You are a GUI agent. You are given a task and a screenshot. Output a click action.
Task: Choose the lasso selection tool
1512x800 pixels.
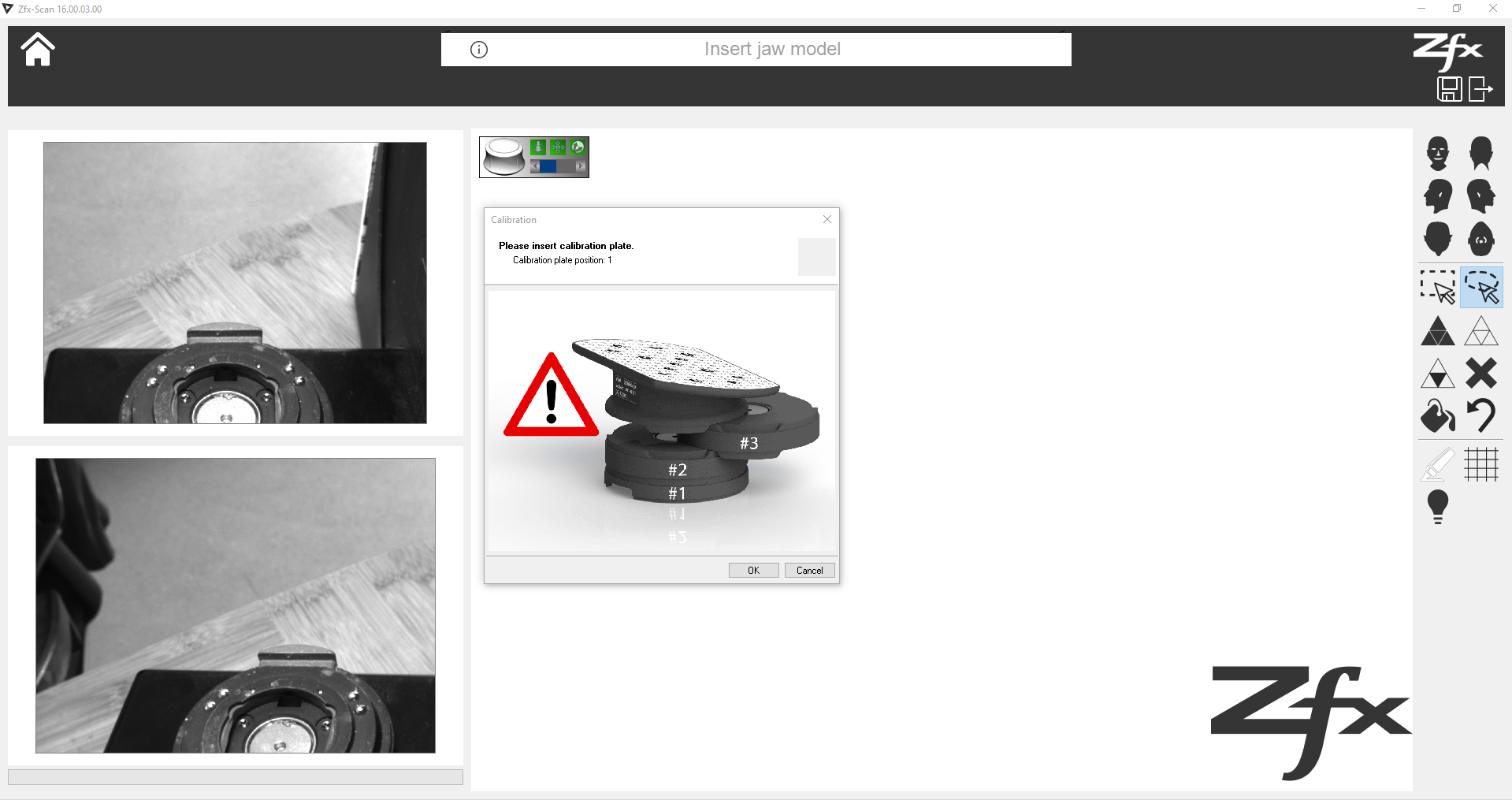[x=1481, y=288]
